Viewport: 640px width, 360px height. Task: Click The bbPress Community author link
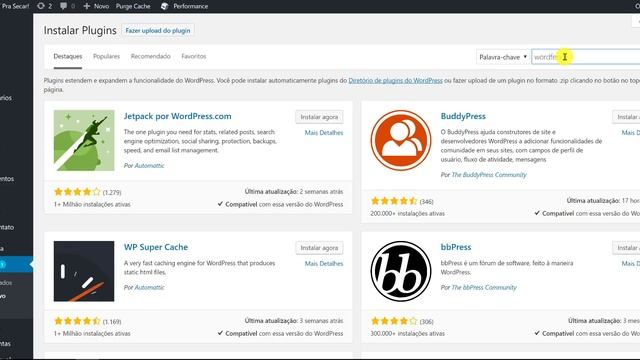pos(484,287)
